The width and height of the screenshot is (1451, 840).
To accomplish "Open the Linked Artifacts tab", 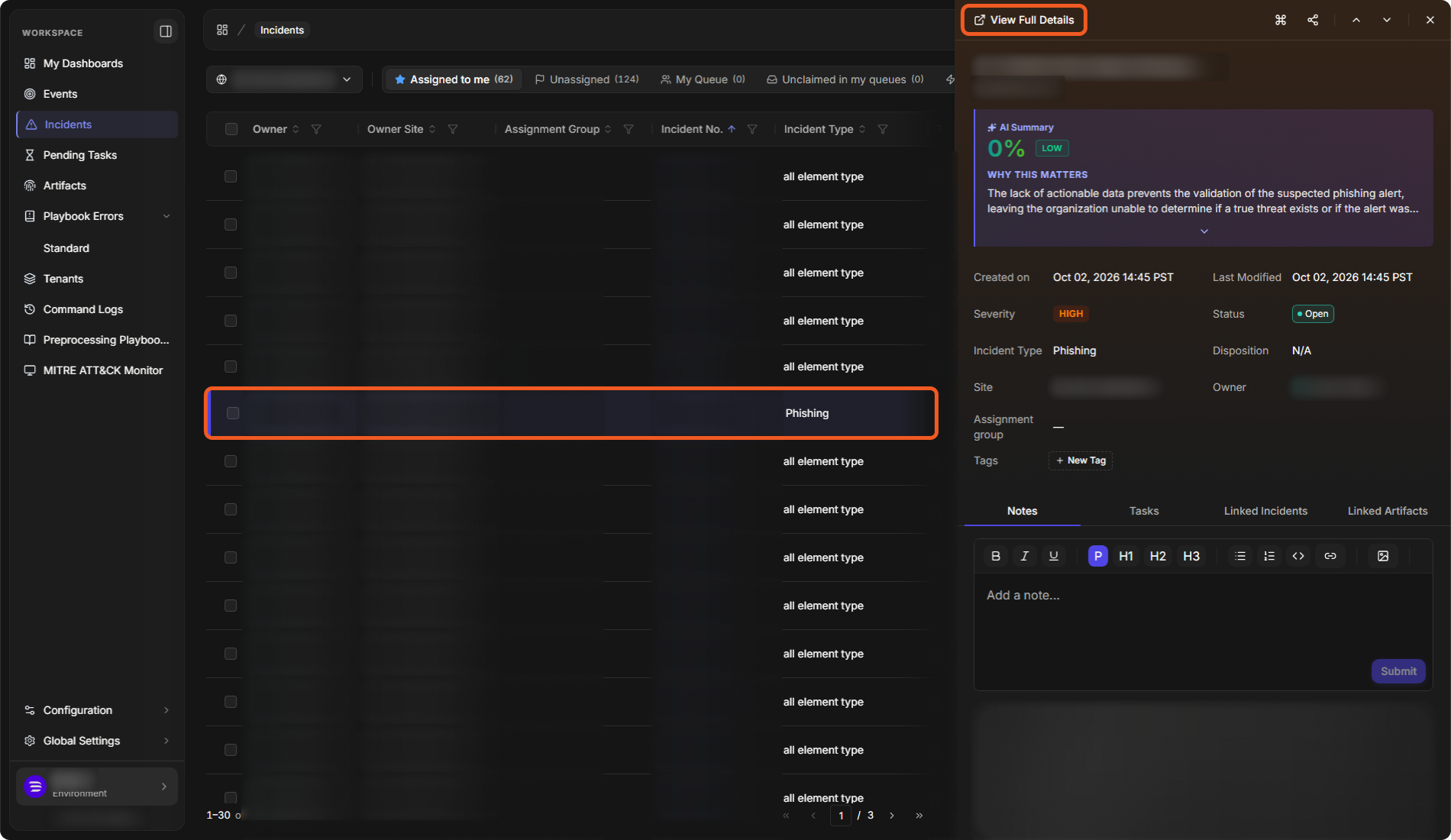I will coord(1388,511).
